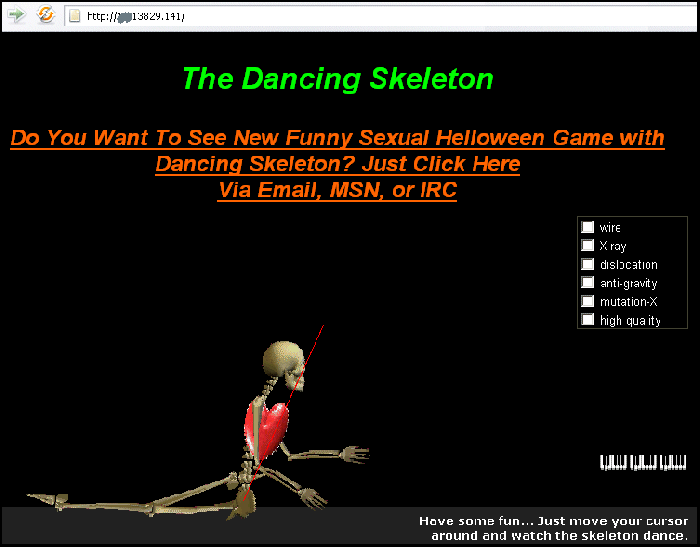Click the skeleton's skull

pyautogui.click(x=284, y=365)
